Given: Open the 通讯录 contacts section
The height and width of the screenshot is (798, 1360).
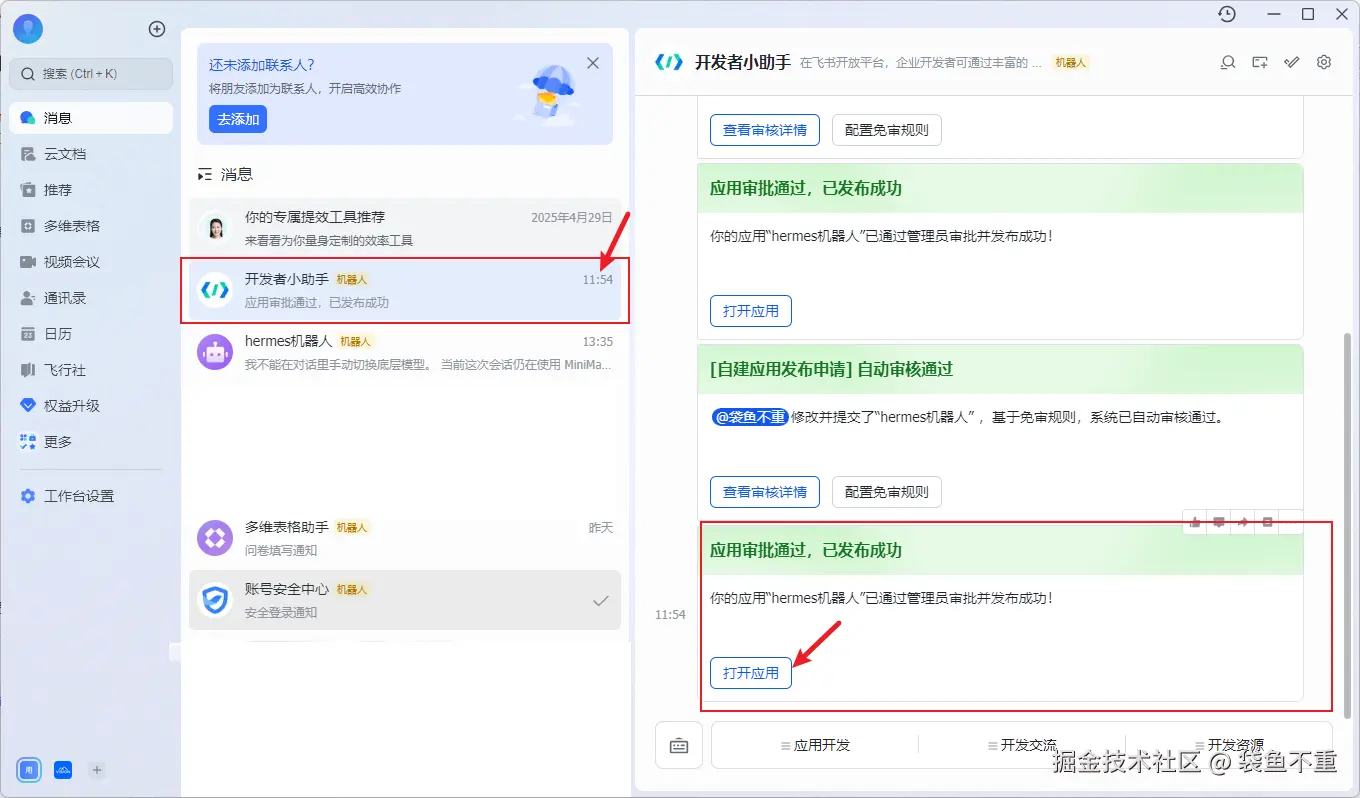Looking at the screenshot, I should point(91,298).
